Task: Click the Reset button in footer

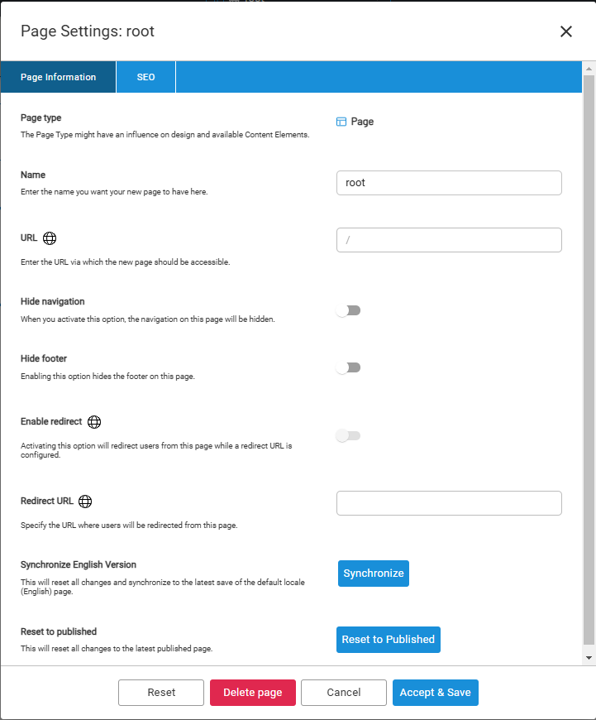Action: pos(161,692)
